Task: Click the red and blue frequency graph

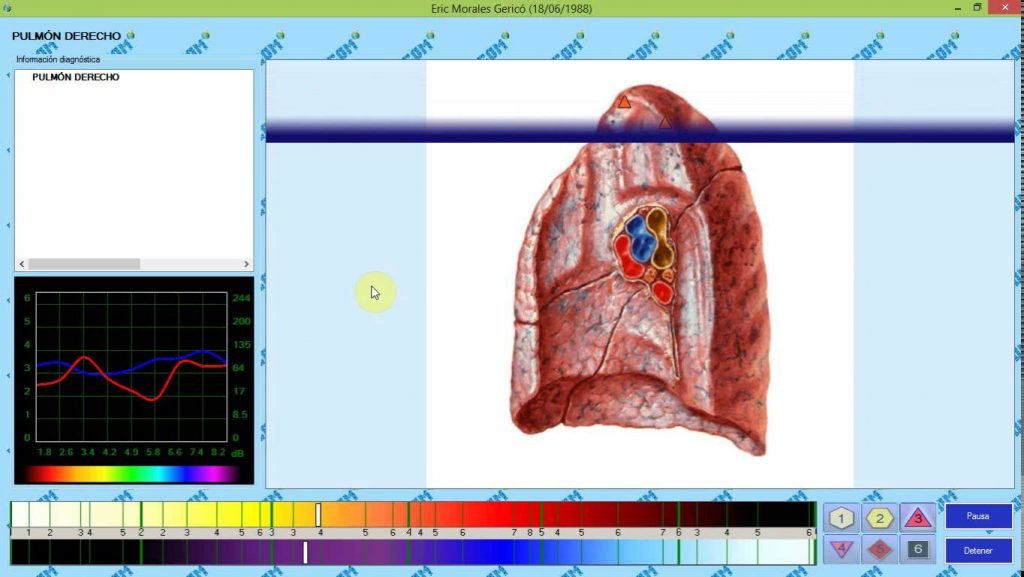Action: [132, 367]
